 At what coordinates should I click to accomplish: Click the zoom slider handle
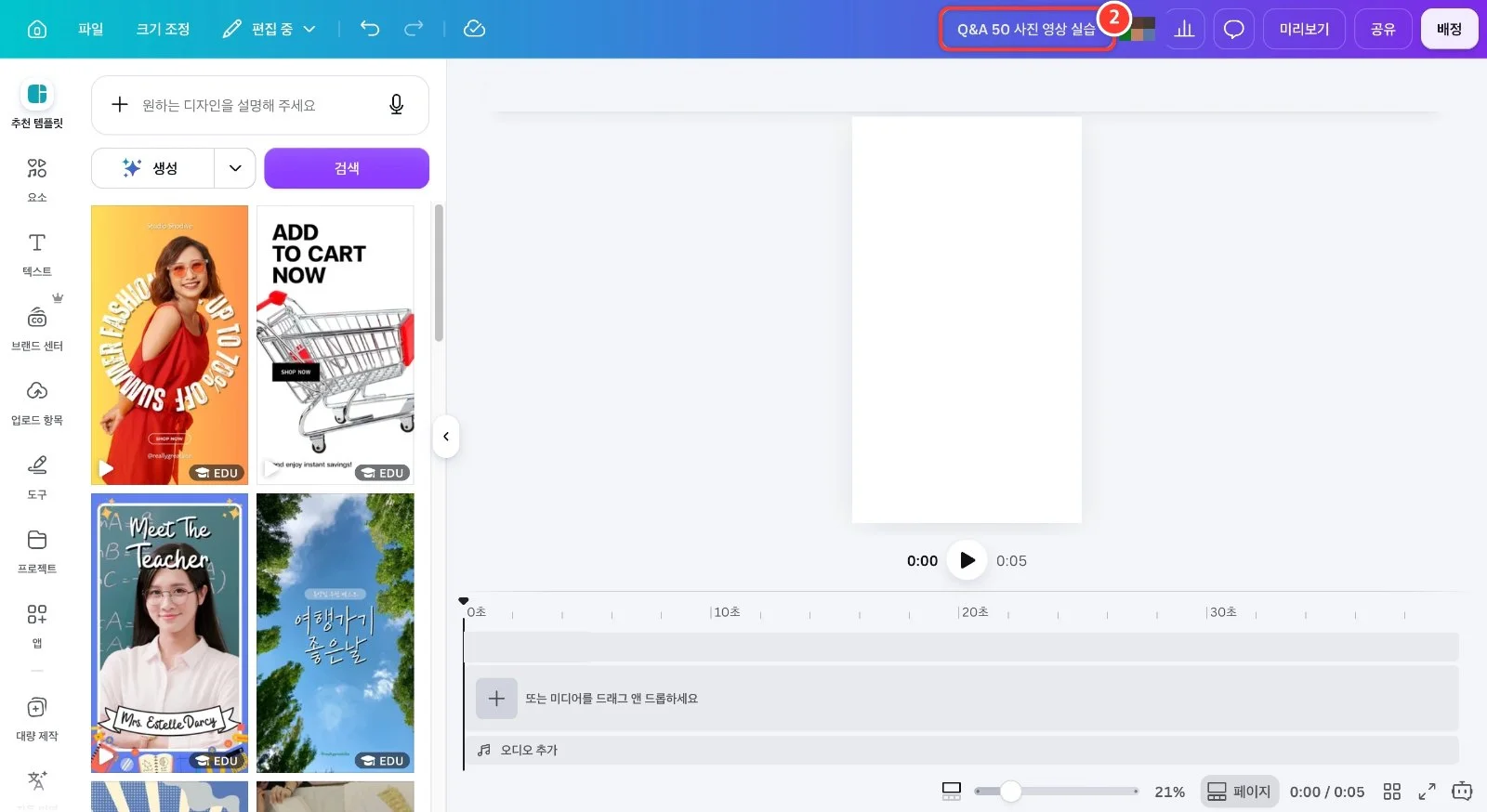coord(1010,792)
